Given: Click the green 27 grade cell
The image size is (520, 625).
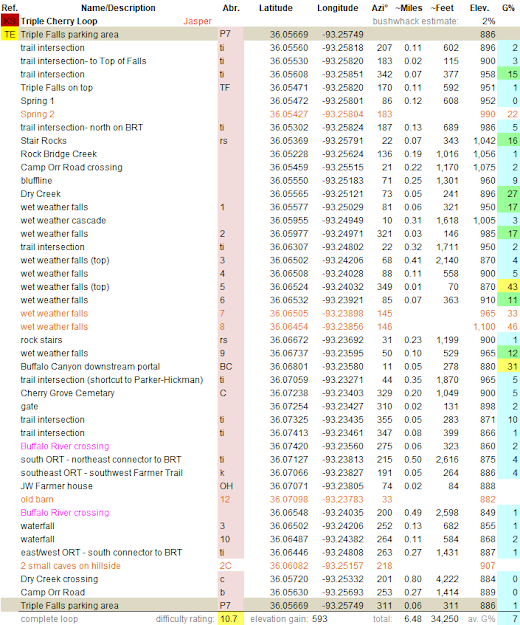Looking at the screenshot, I should [507, 194].
